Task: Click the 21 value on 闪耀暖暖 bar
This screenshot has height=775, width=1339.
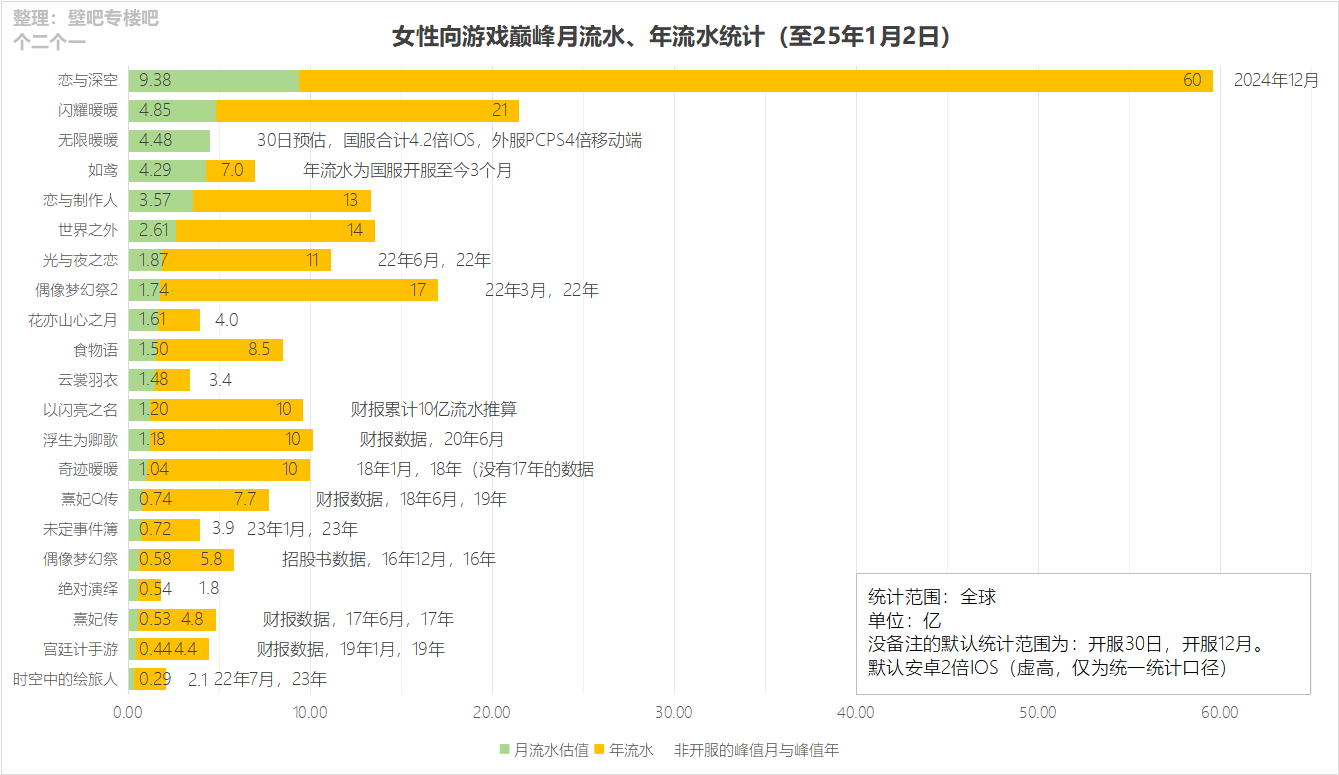Action: coord(500,111)
